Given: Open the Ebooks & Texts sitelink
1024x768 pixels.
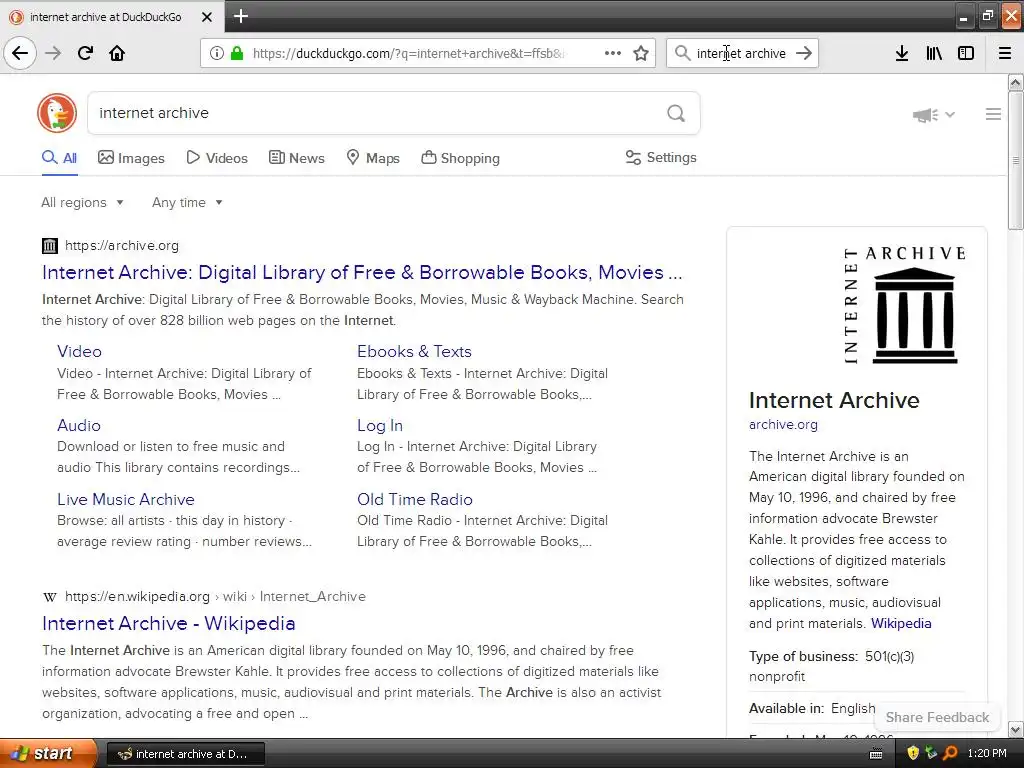Looking at the screenshot, I should (x=414, y=351).
